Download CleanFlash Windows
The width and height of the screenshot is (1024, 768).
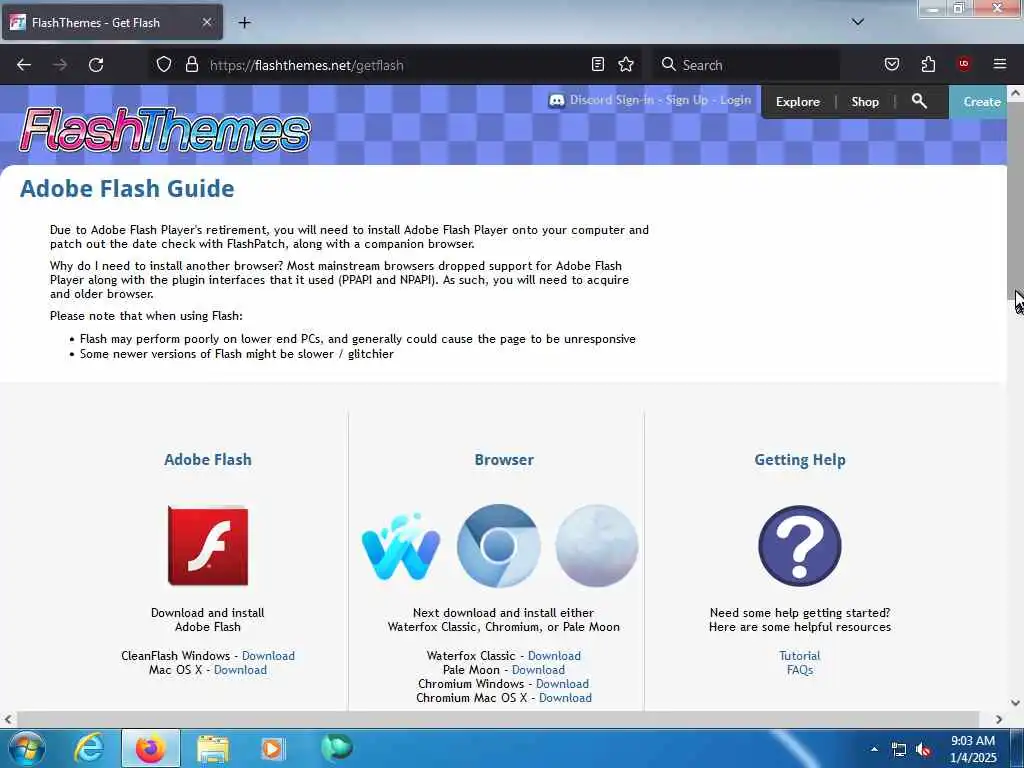pyautogui.click(x=268, y=656)
